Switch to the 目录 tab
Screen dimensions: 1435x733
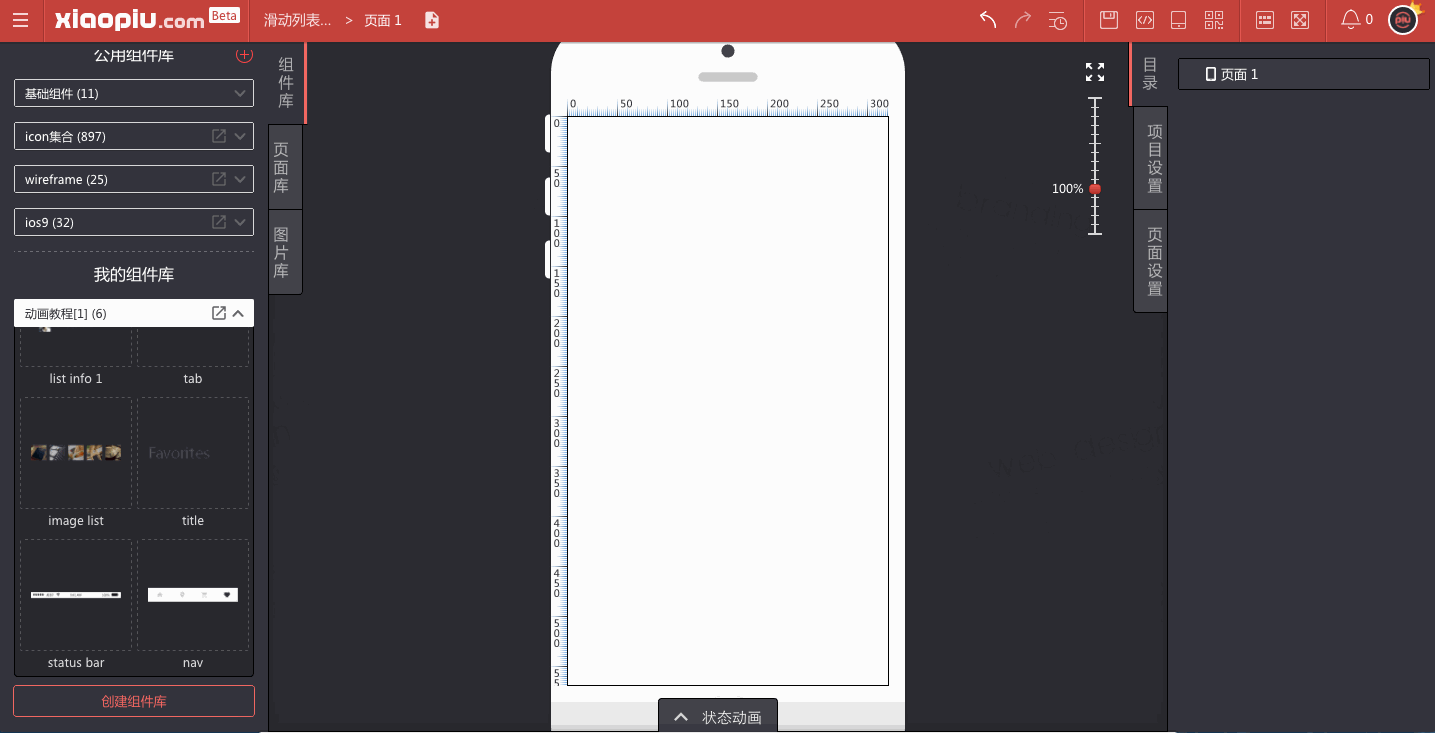click(1149, 74)
